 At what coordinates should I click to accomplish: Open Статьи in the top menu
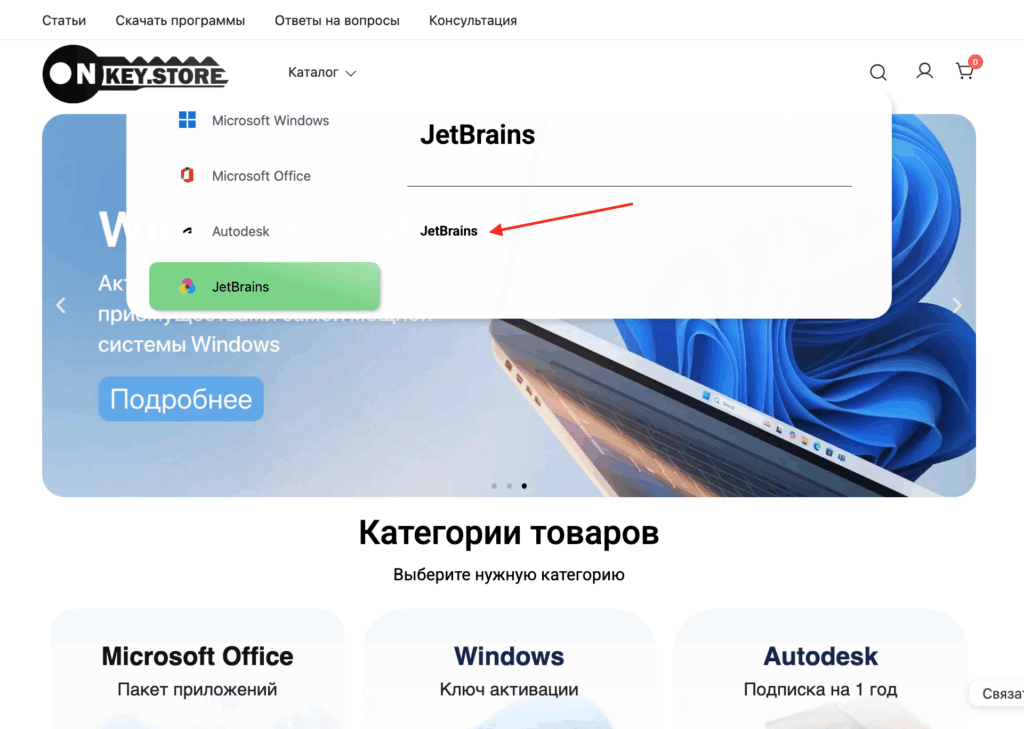click(x=64, y=20)
